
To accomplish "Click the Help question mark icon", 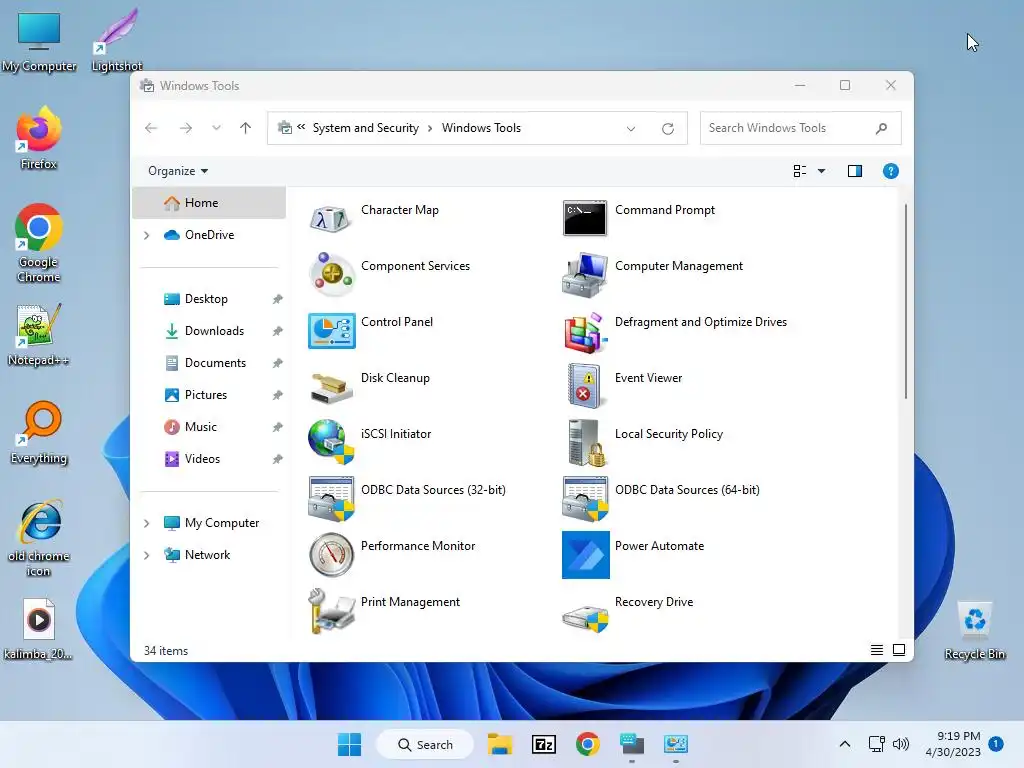I will coord(890,171).
